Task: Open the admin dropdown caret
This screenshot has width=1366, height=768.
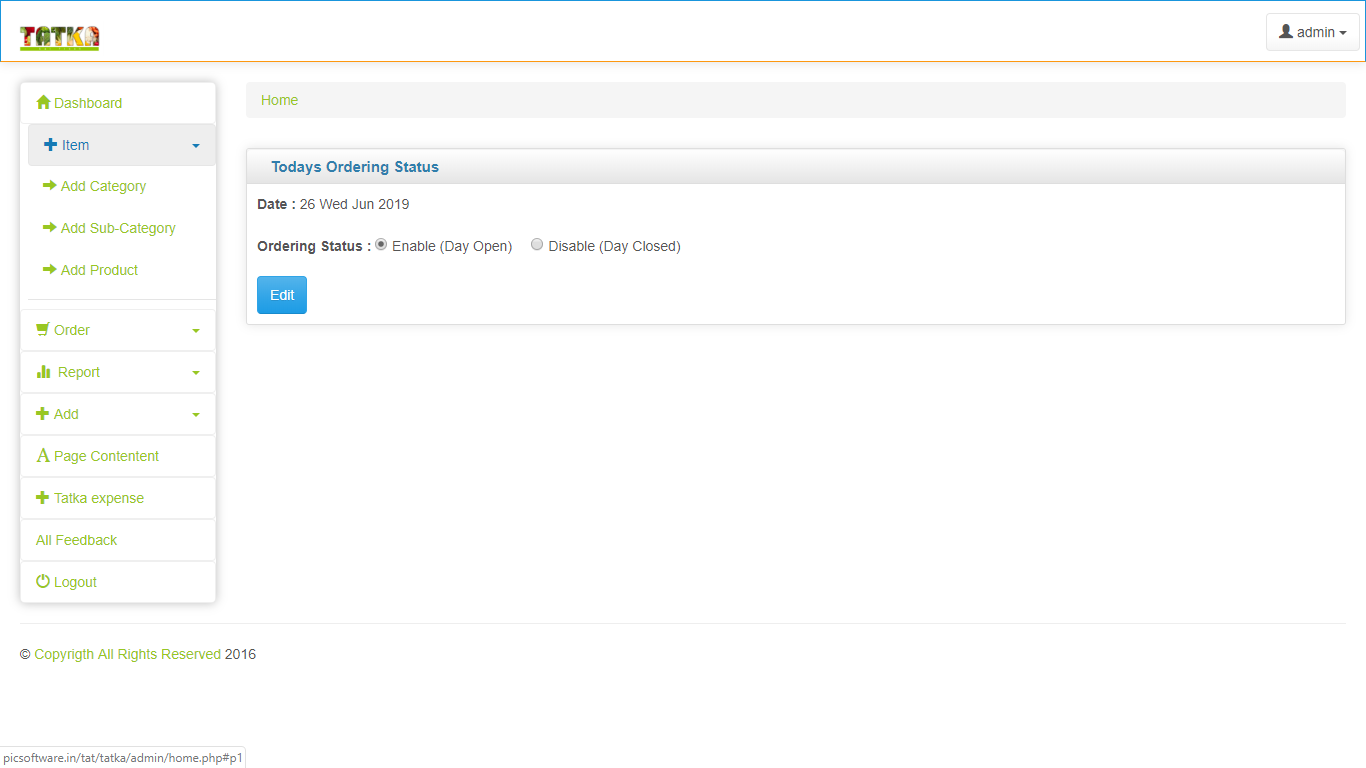Action: (x=1343, y=34)
